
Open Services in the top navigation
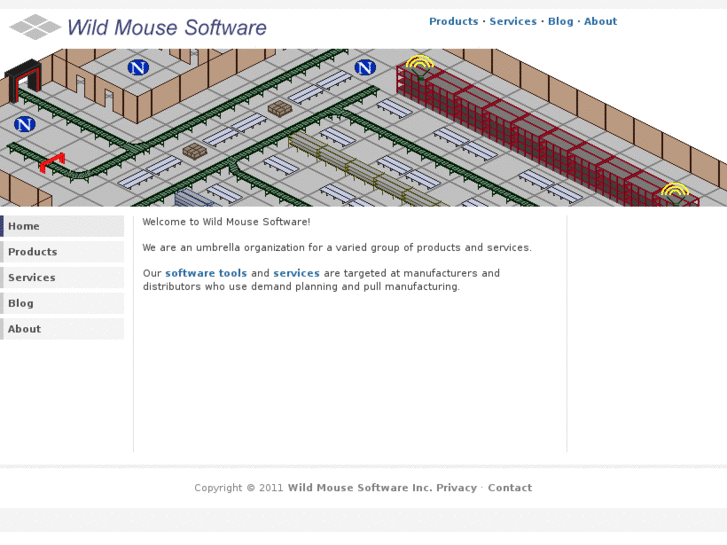point(513,21)
